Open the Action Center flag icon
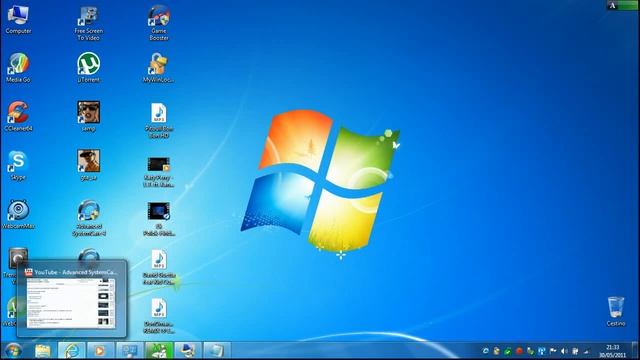This screenshot has width=640, height=360. pyautogui.click(x=553, y=351)
